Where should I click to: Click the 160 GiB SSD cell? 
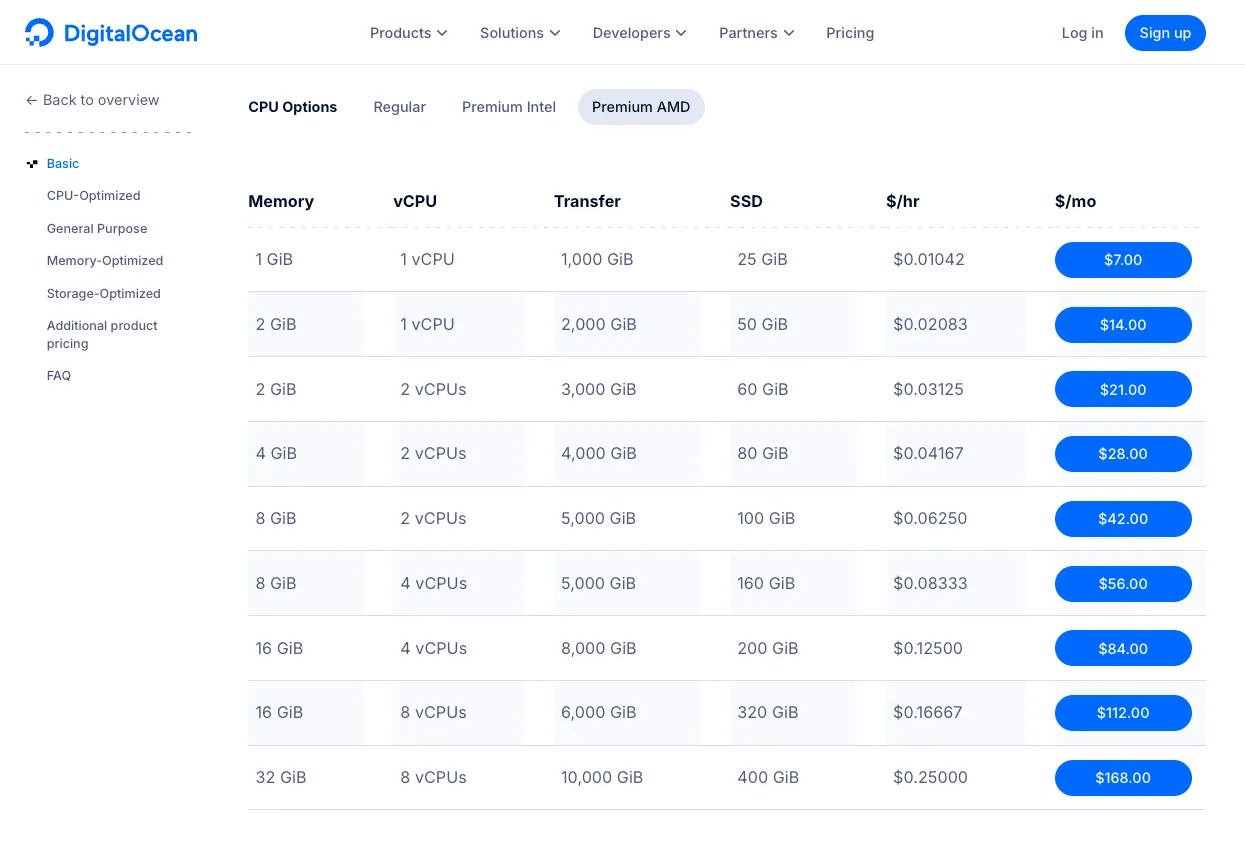coord(766,583)
